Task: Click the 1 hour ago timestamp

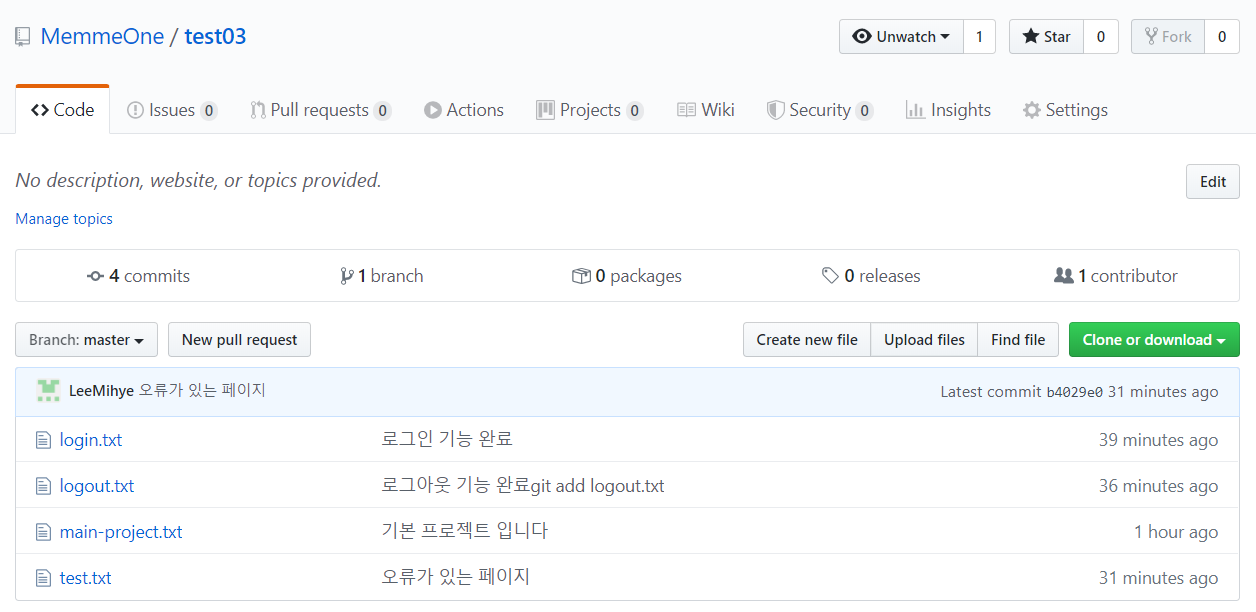Action: click(1176, 532)
